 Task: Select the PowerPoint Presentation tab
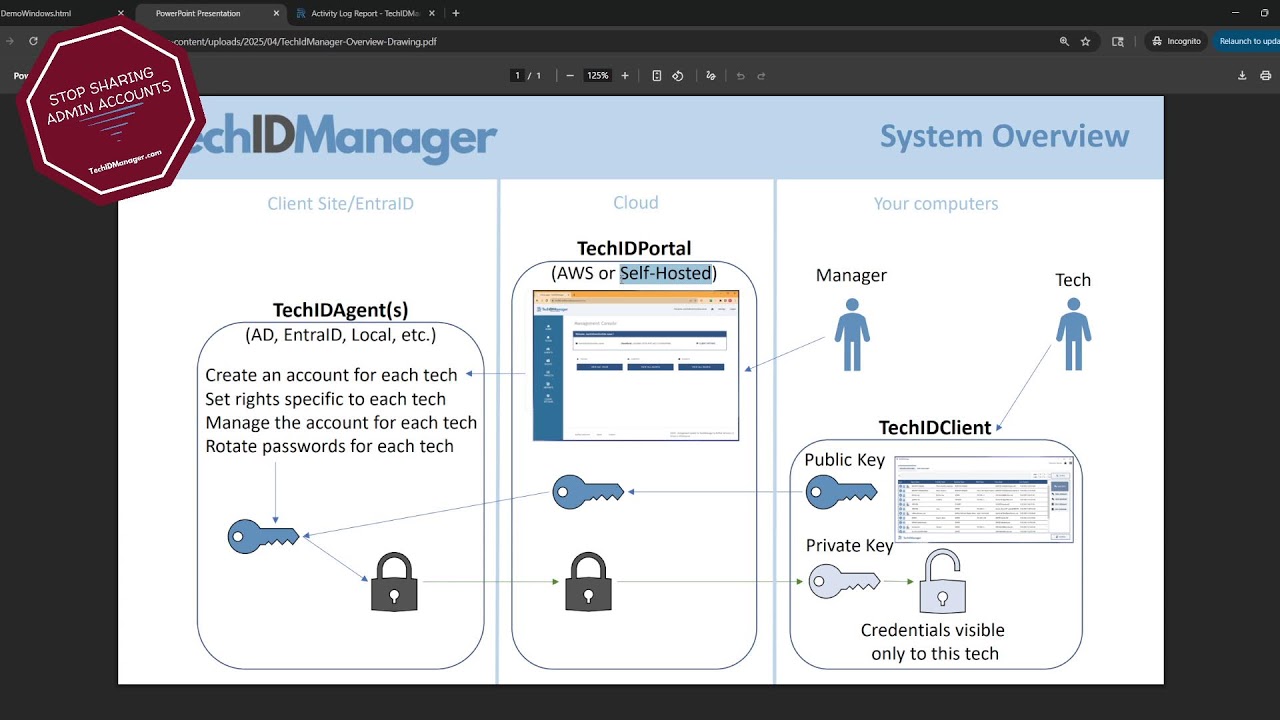(210, 14)
